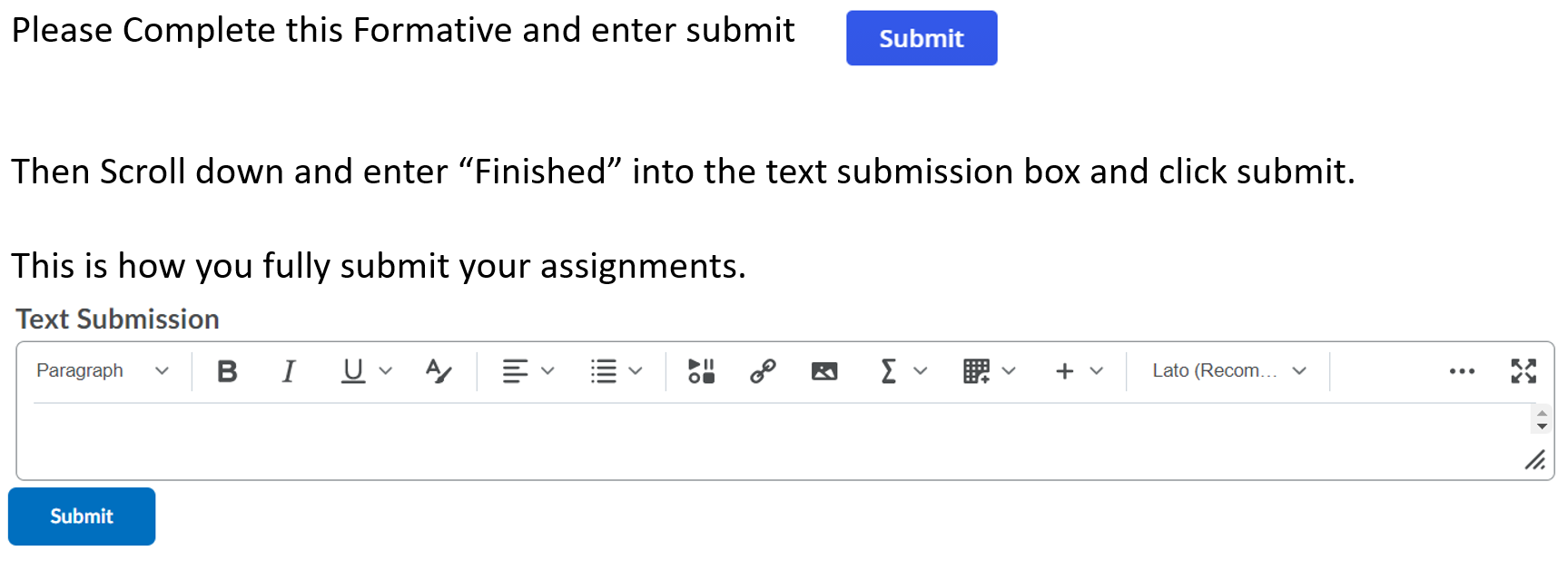
Task: Open the Insert Stuff media icon
Action: 701,371
